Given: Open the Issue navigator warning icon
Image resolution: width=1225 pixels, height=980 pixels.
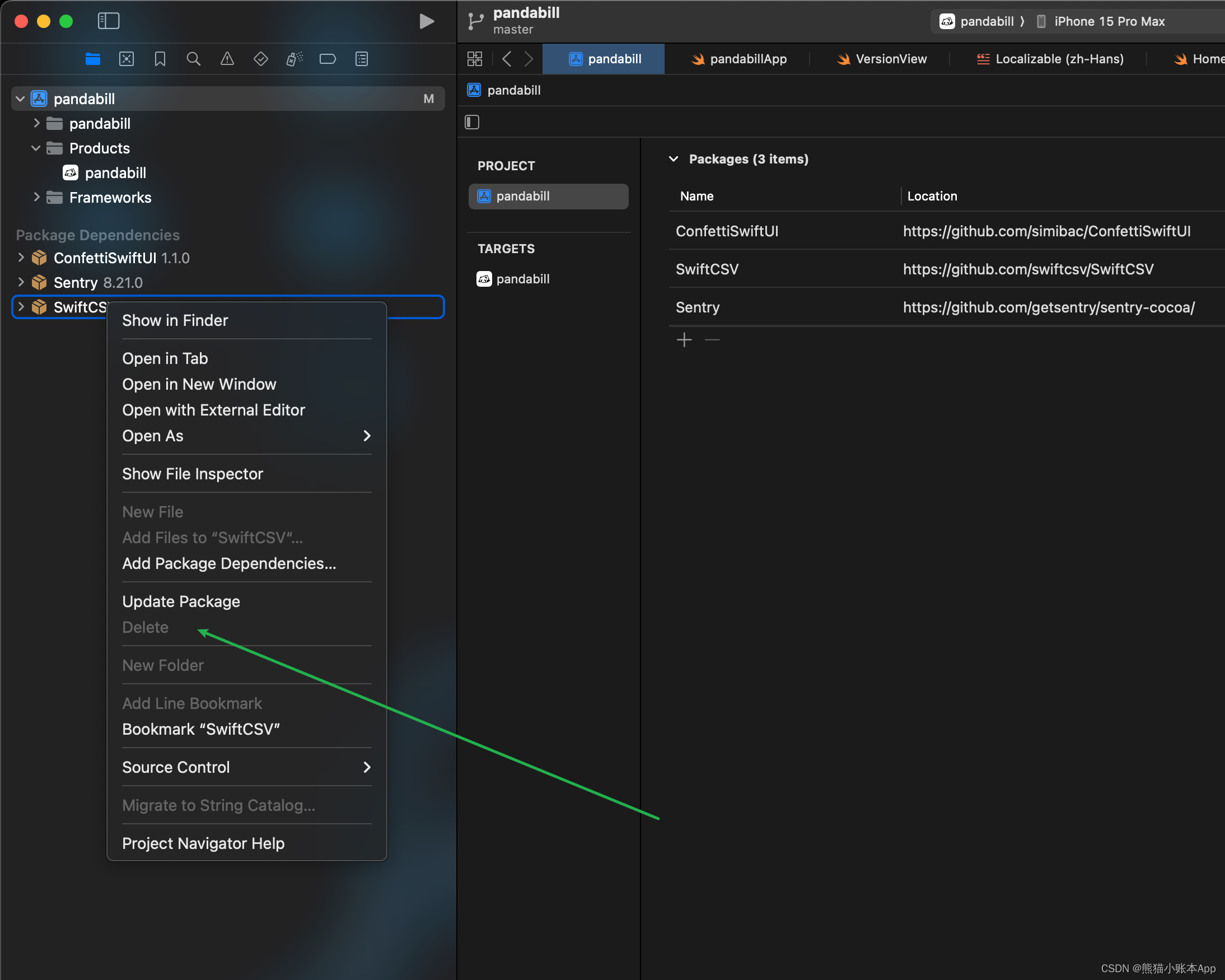Looking at the screenshot, I should point(227,59).
